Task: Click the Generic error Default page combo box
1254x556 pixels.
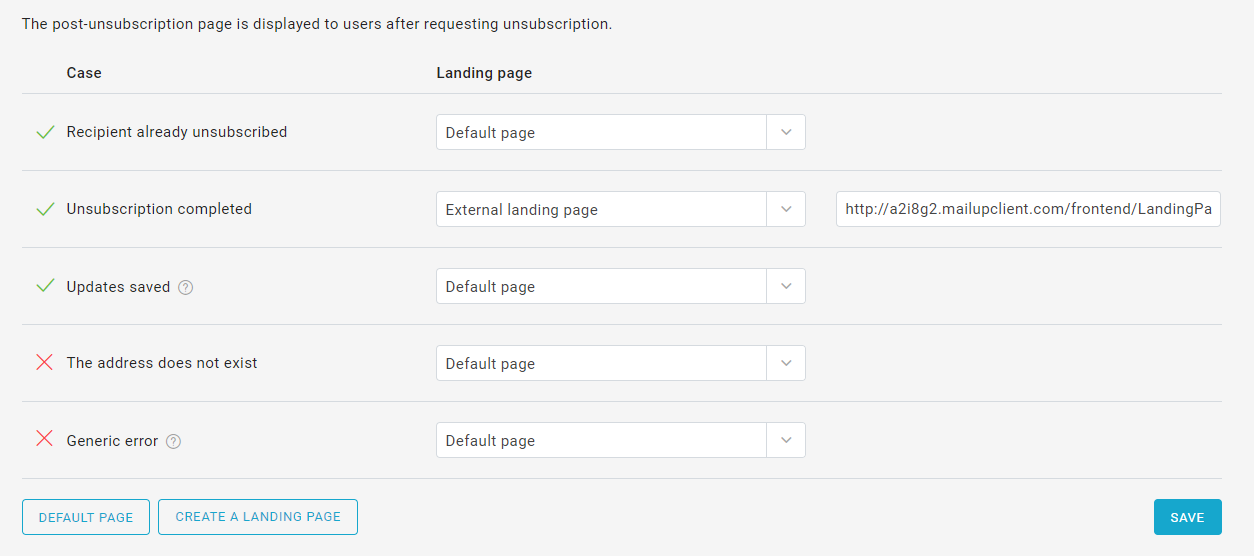Action: tap(601, 440)
